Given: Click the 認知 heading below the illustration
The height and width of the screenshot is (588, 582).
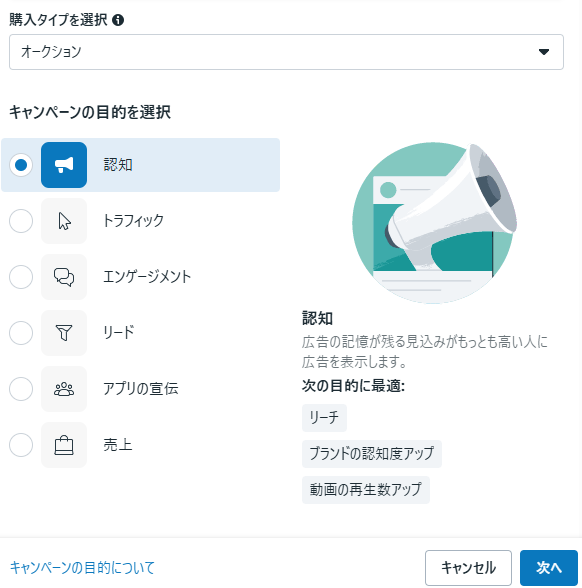Looking at the screenshot, I should [x=318, y=318].
